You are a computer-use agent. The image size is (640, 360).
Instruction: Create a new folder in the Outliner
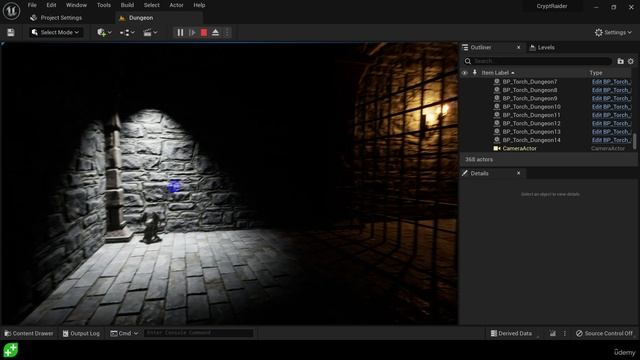click(x=620, y=61)
